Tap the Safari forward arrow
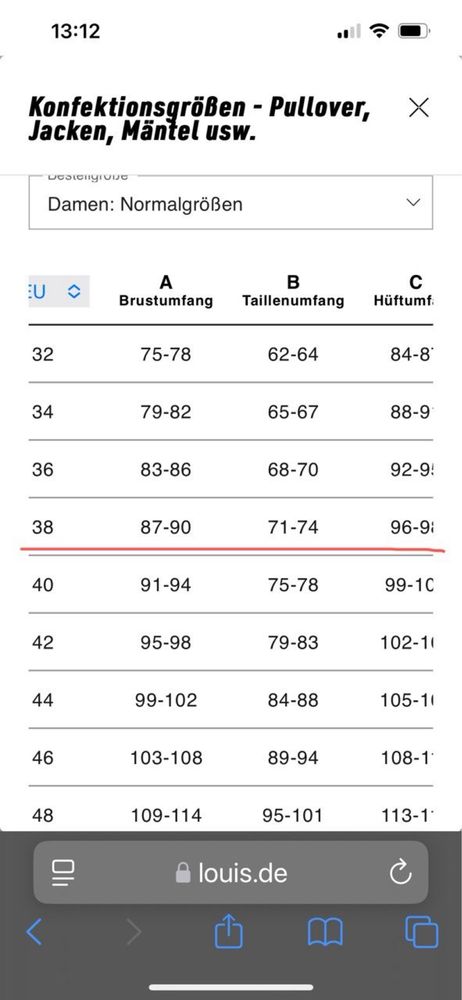The image size is (462, 1000). click(x=133, y=932)
